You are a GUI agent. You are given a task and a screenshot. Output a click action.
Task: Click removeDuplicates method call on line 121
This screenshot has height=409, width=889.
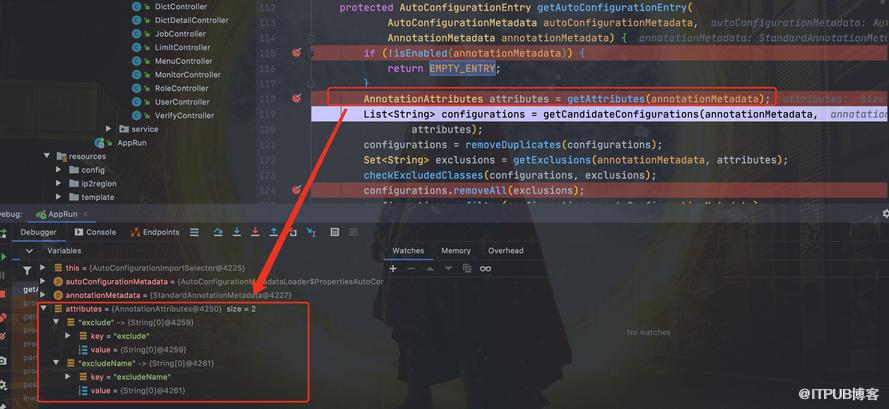click(x=513, y=145)
